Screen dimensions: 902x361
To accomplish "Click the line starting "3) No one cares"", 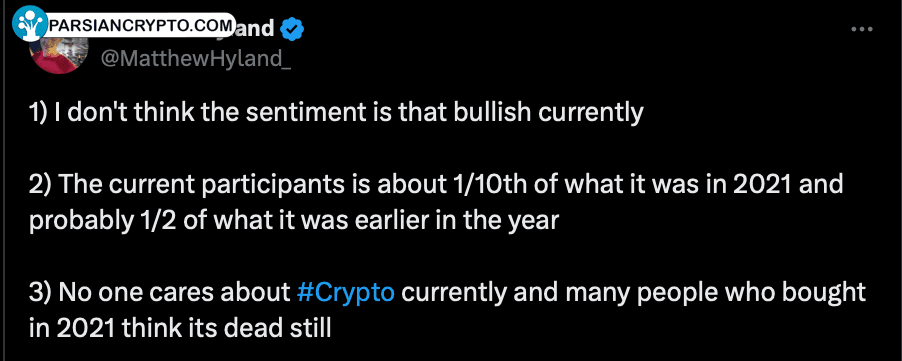I will (447, 293).
